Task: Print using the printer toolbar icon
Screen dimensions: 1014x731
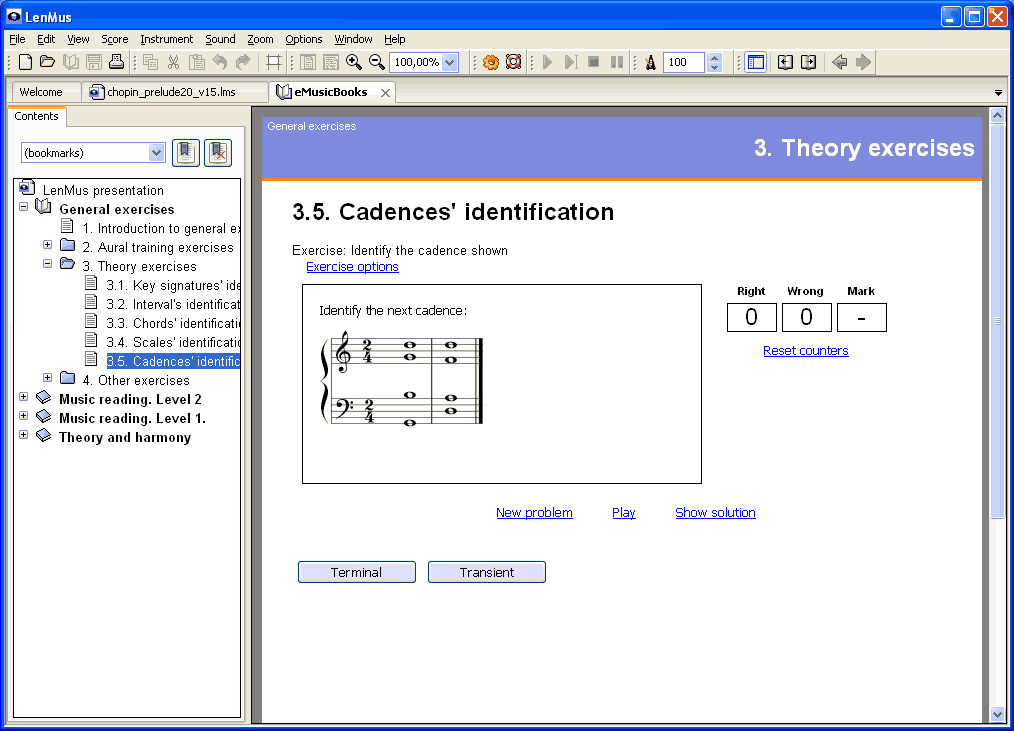Action: (116, 62)
